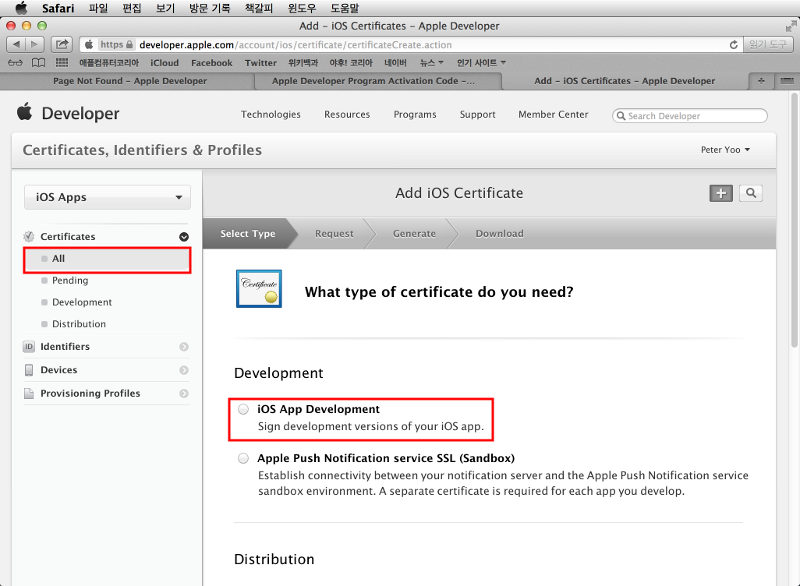Add a new tab with plus icon
The image size is (800, 586).
point(761,81)
